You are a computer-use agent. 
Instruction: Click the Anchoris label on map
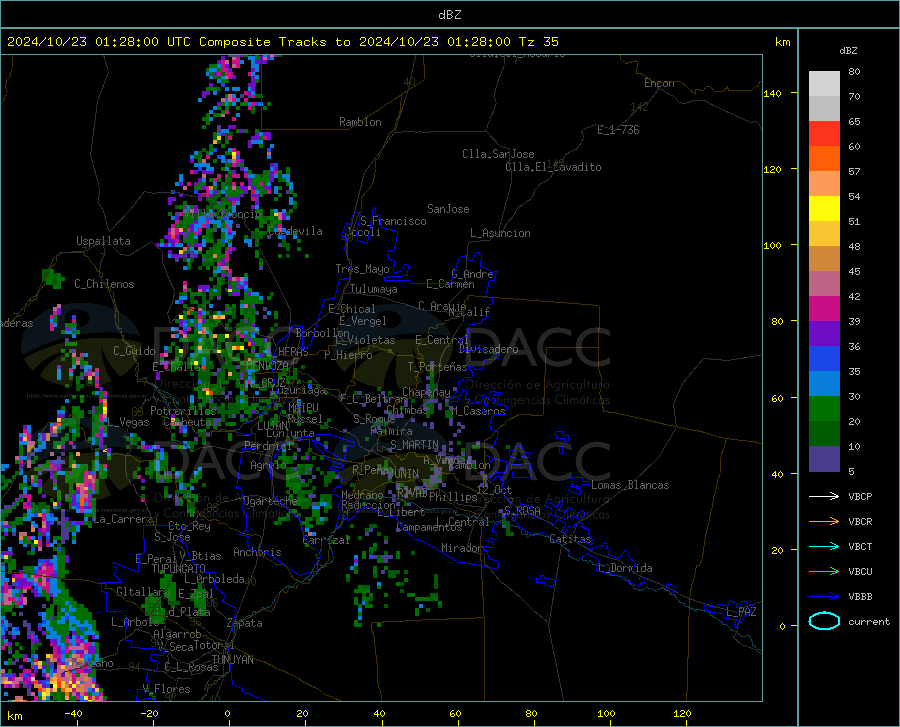pos(257,552)
